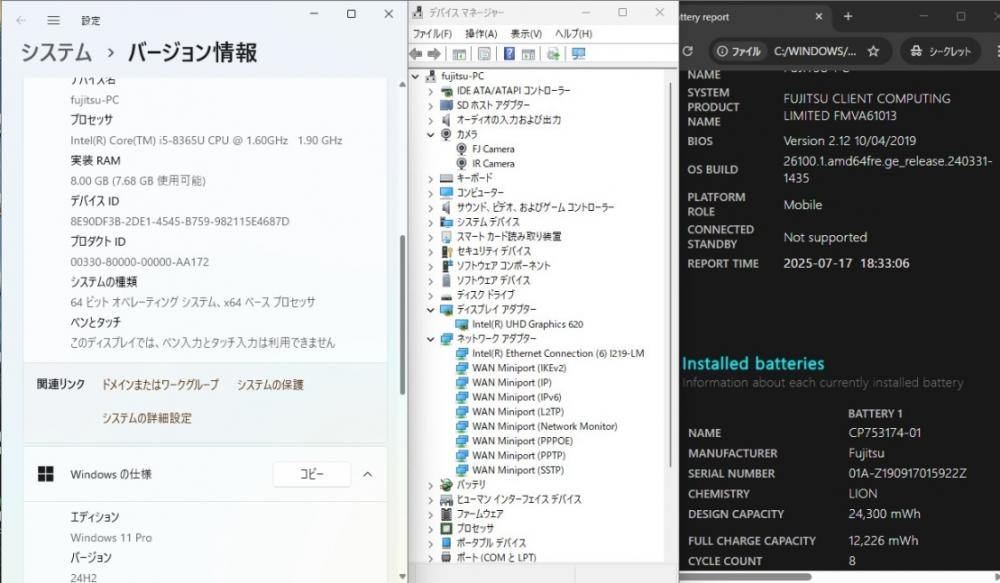Bookmark the page with the star icon
The height and width of the screenshot is (583, 1000).
click(873, 51)
